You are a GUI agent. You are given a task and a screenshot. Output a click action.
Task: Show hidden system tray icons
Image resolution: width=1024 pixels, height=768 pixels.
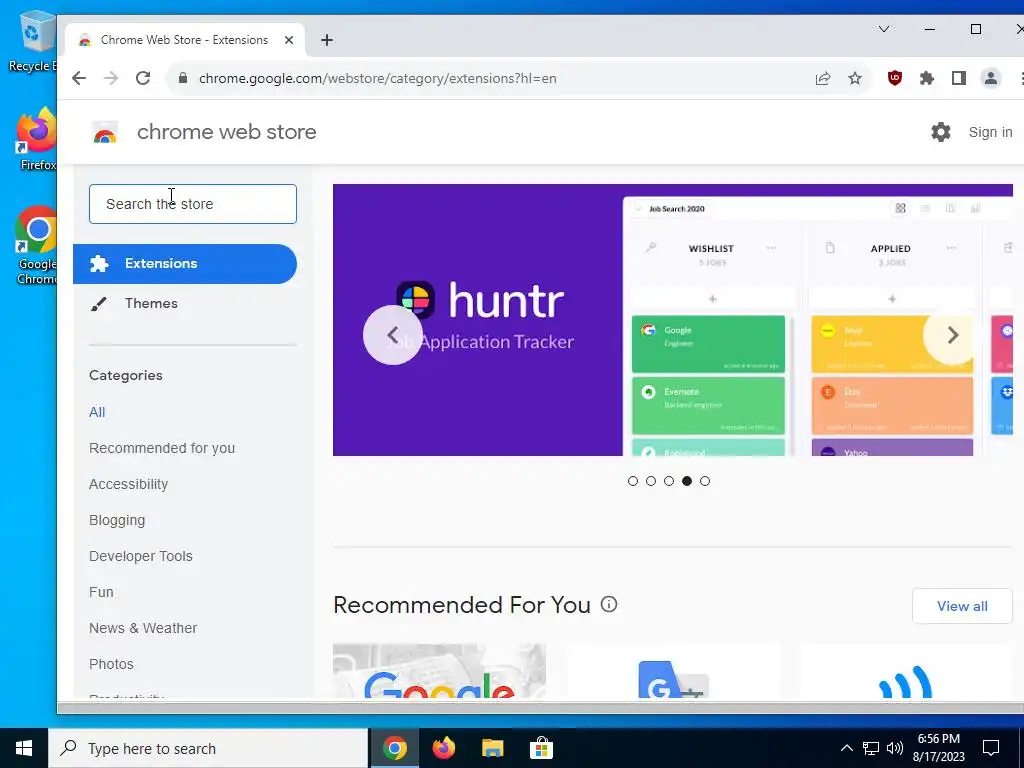coord(846,748)
